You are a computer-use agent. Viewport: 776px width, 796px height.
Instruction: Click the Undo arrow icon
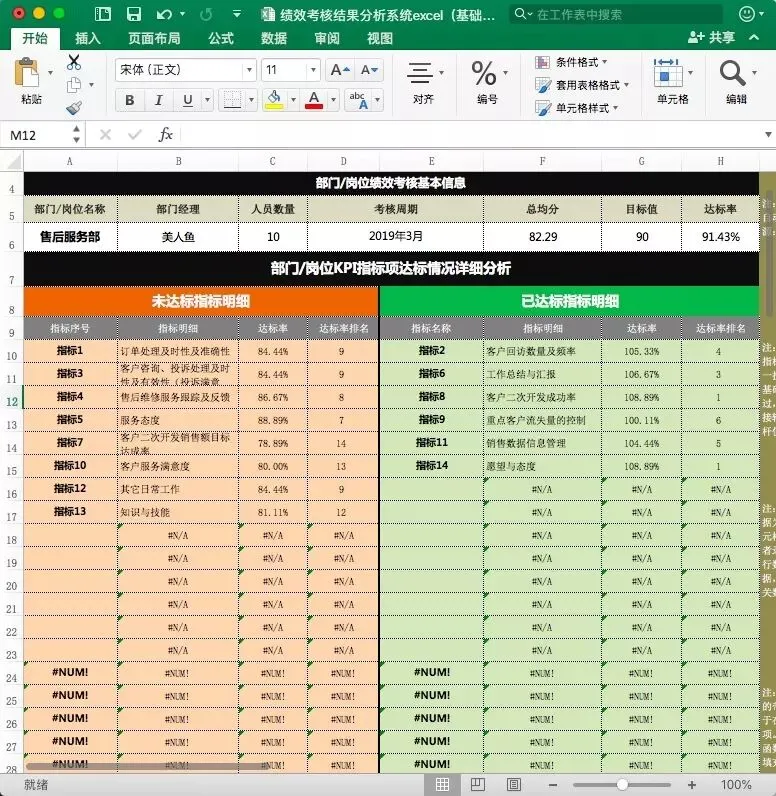coord(164,14)
